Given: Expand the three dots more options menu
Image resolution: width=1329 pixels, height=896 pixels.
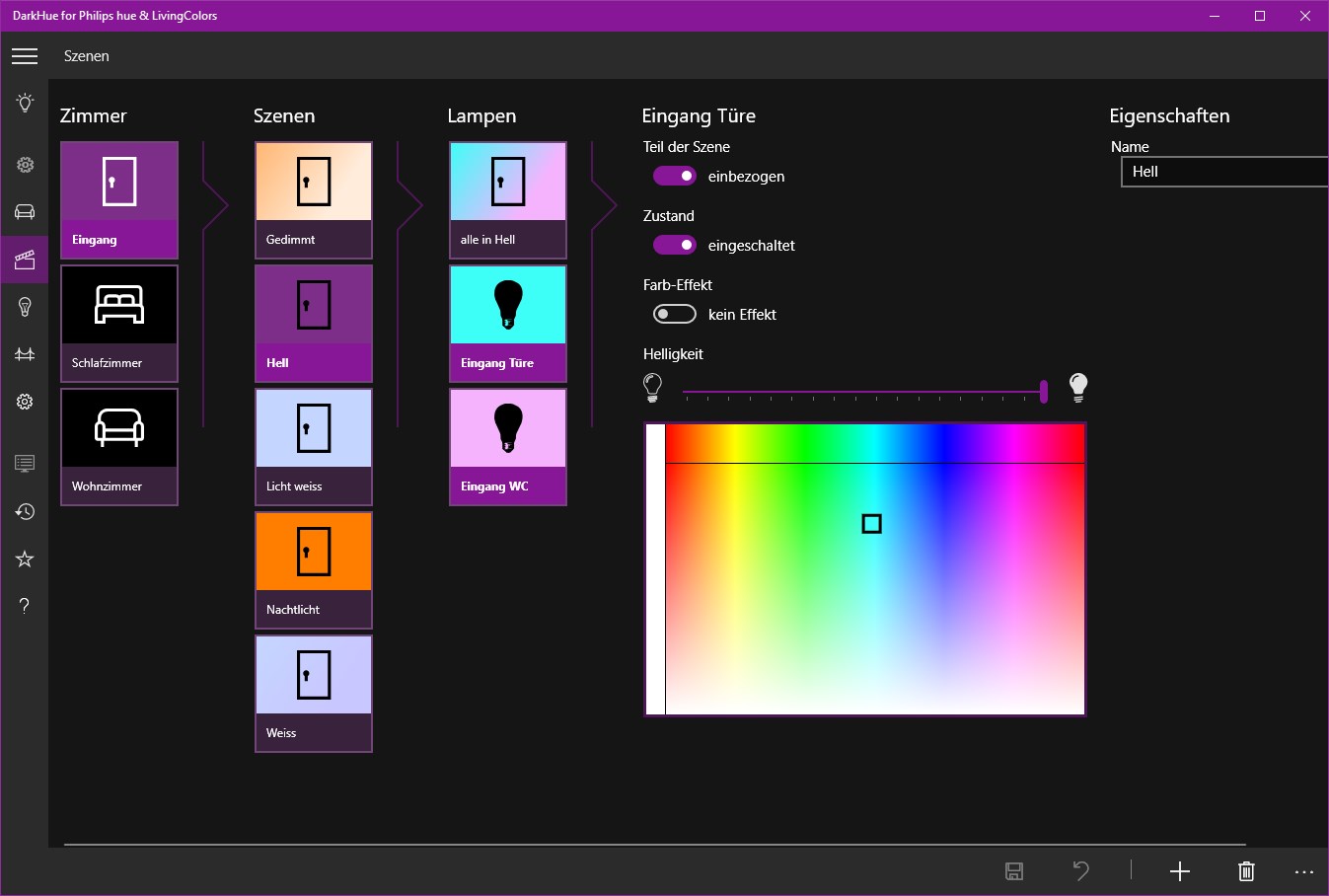Looking at the screenshot, I should 1304,871.
